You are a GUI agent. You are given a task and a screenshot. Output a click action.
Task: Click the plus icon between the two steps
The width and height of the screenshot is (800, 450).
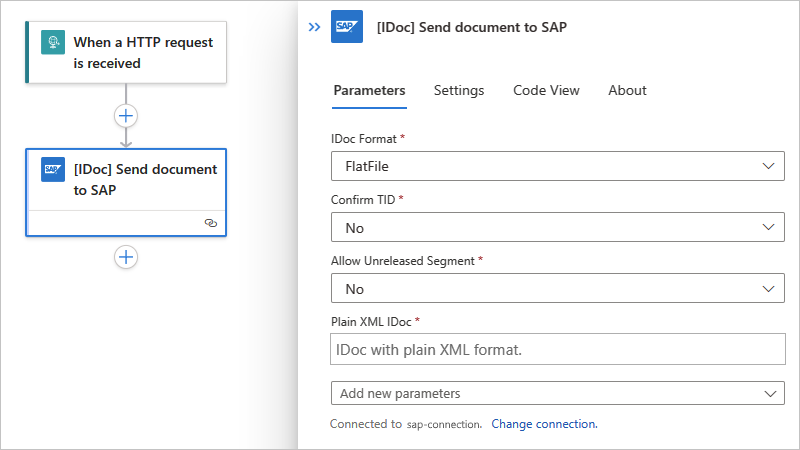tap(126, 115)
